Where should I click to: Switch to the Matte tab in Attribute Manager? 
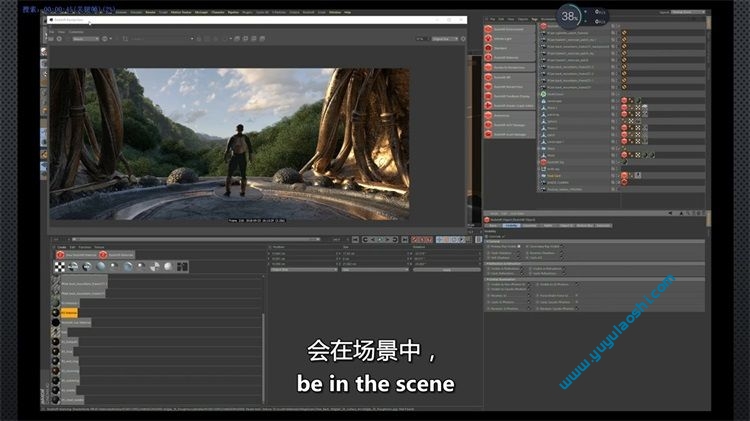(x=548, y=225)
